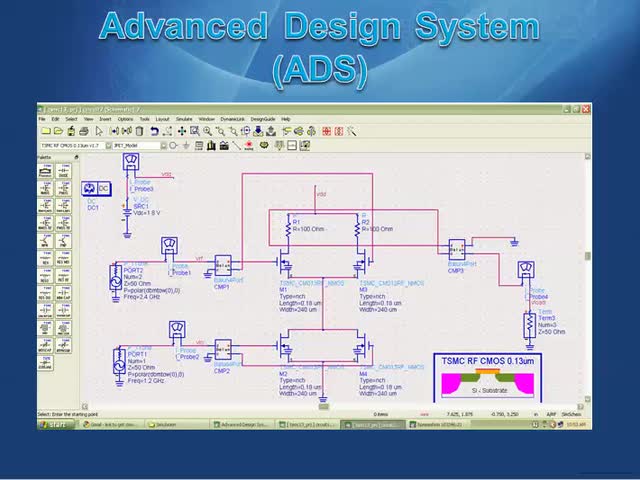Open the DynamicLink menu
Screen dimensions: 640x480
point(233,119)
